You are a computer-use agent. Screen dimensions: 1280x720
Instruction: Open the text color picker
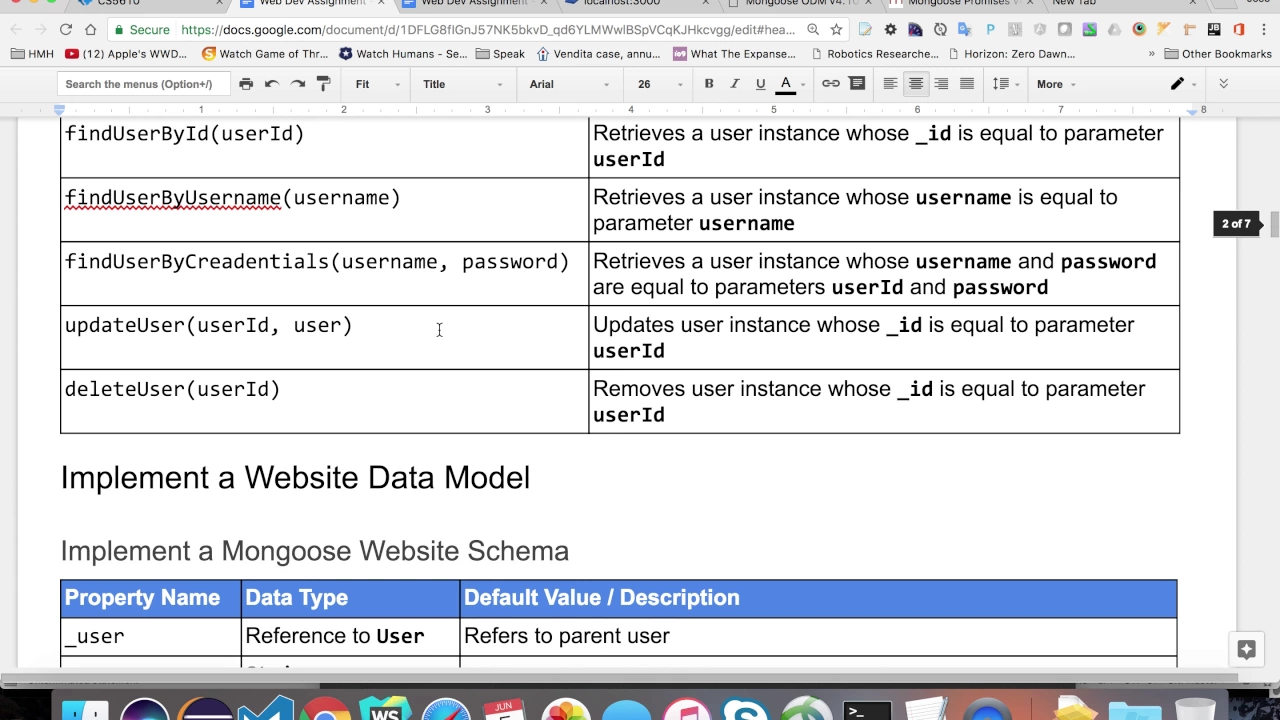click(790, 84)
